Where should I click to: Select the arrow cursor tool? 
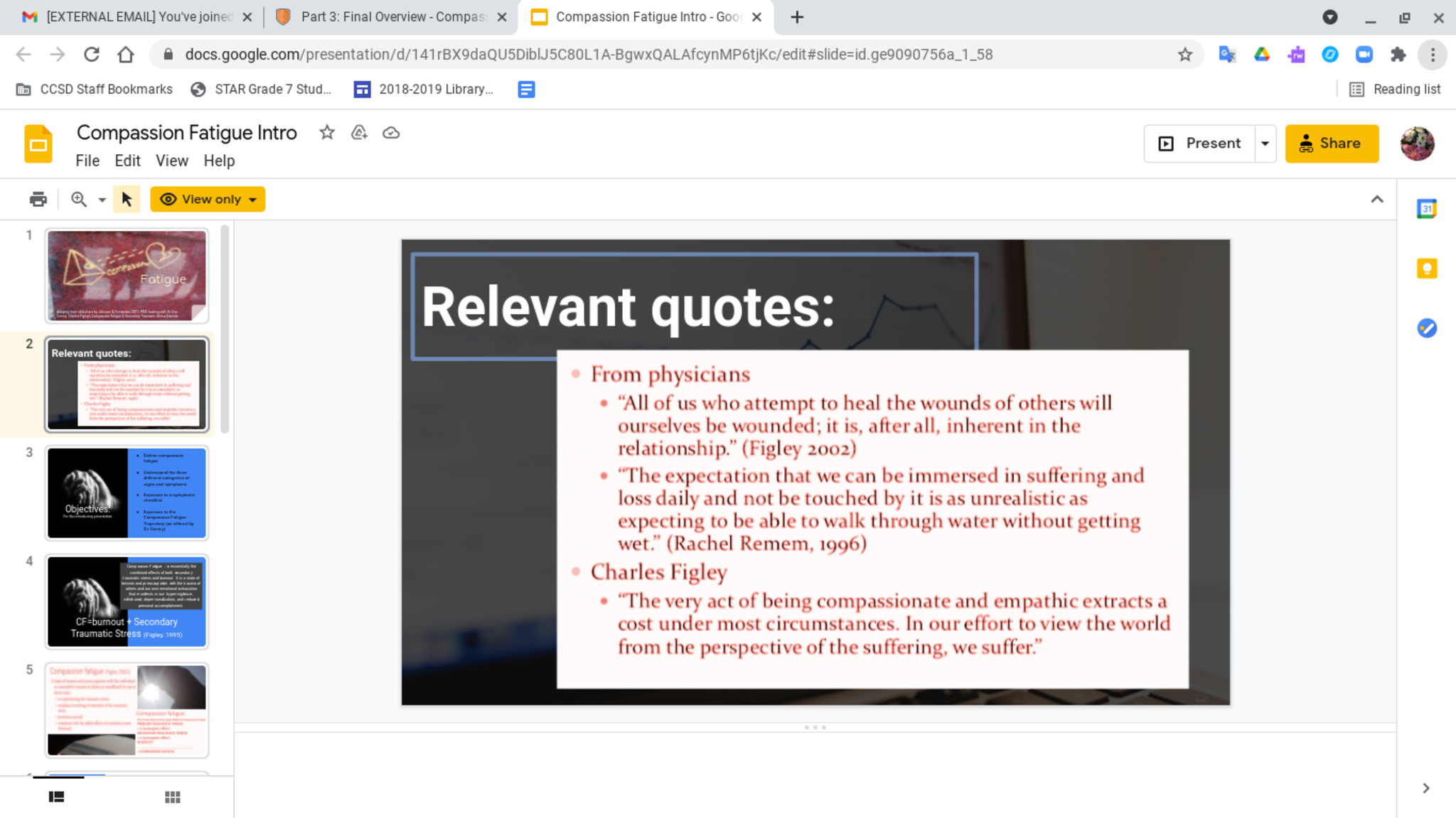(x=127, y=200)
